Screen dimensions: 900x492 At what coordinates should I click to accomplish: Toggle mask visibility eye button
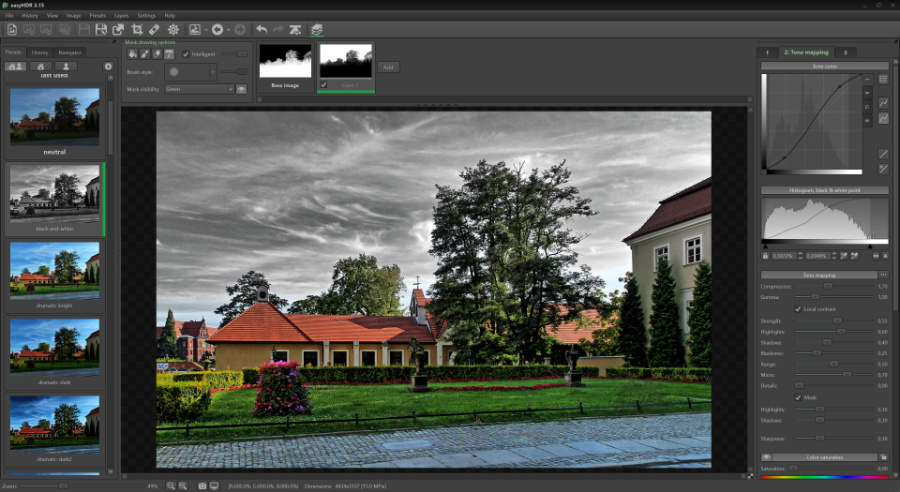click(x=241, y=89)
